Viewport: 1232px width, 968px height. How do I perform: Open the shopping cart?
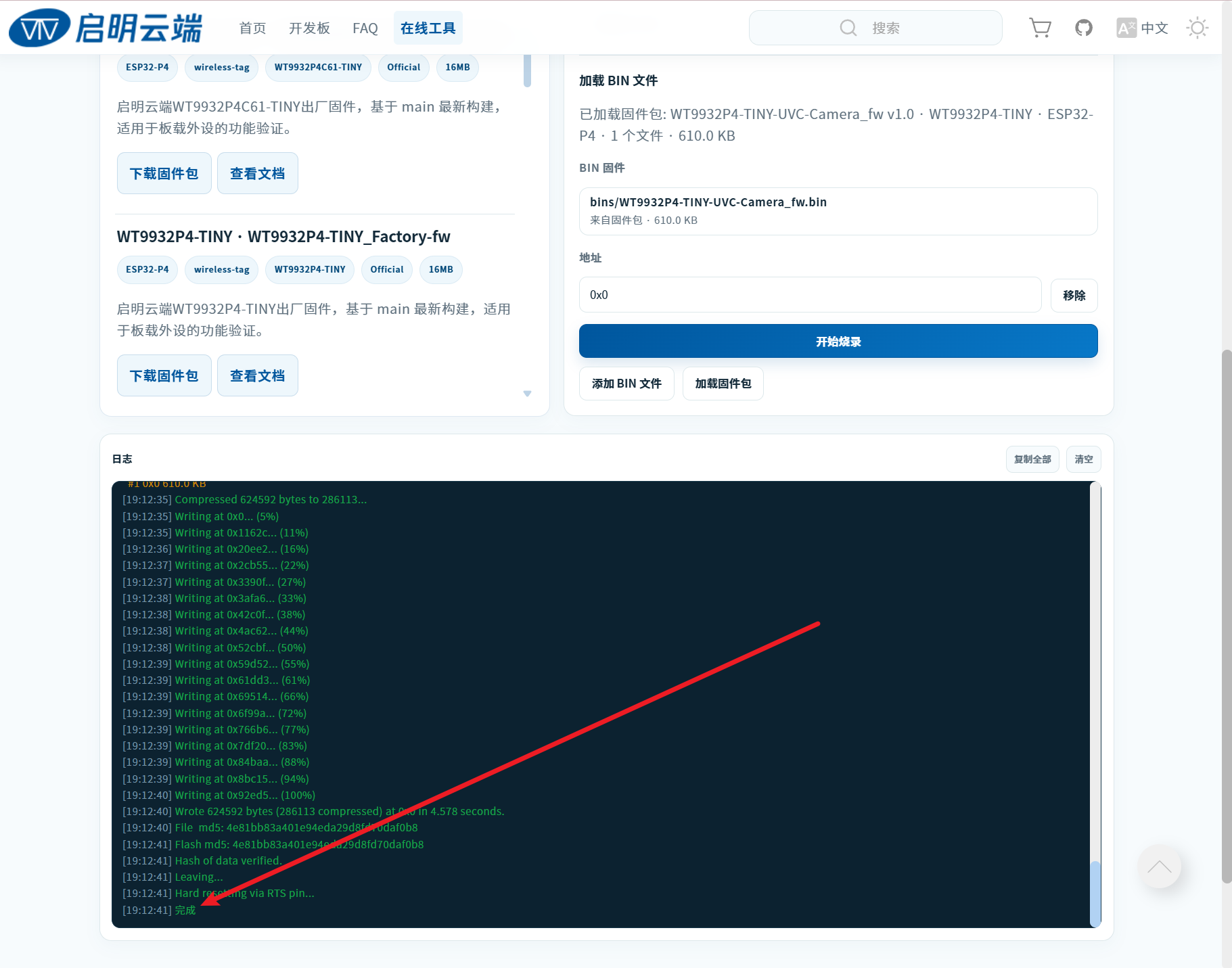click(x=1040, y=28)
